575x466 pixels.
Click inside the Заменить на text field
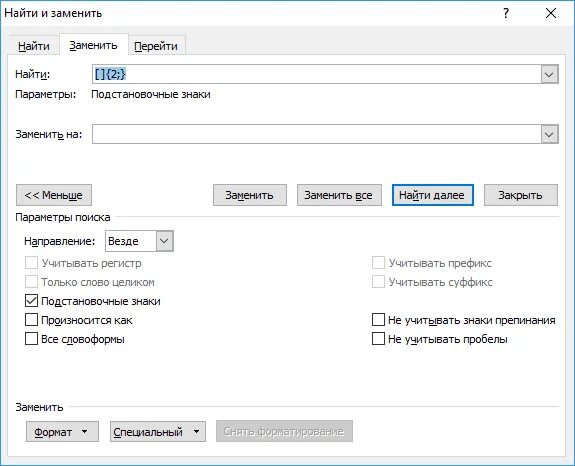317,135
